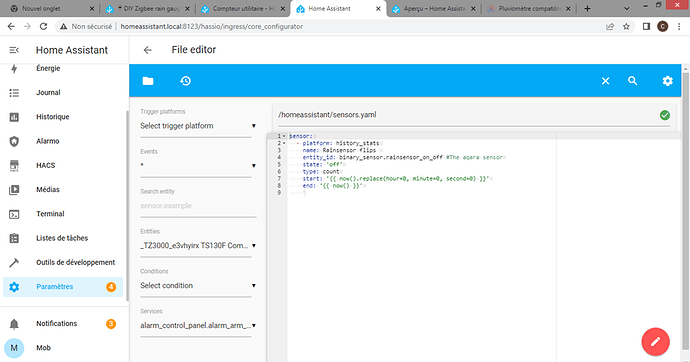
Task: Click the Search entity input field
Action: tap(198, 206)
